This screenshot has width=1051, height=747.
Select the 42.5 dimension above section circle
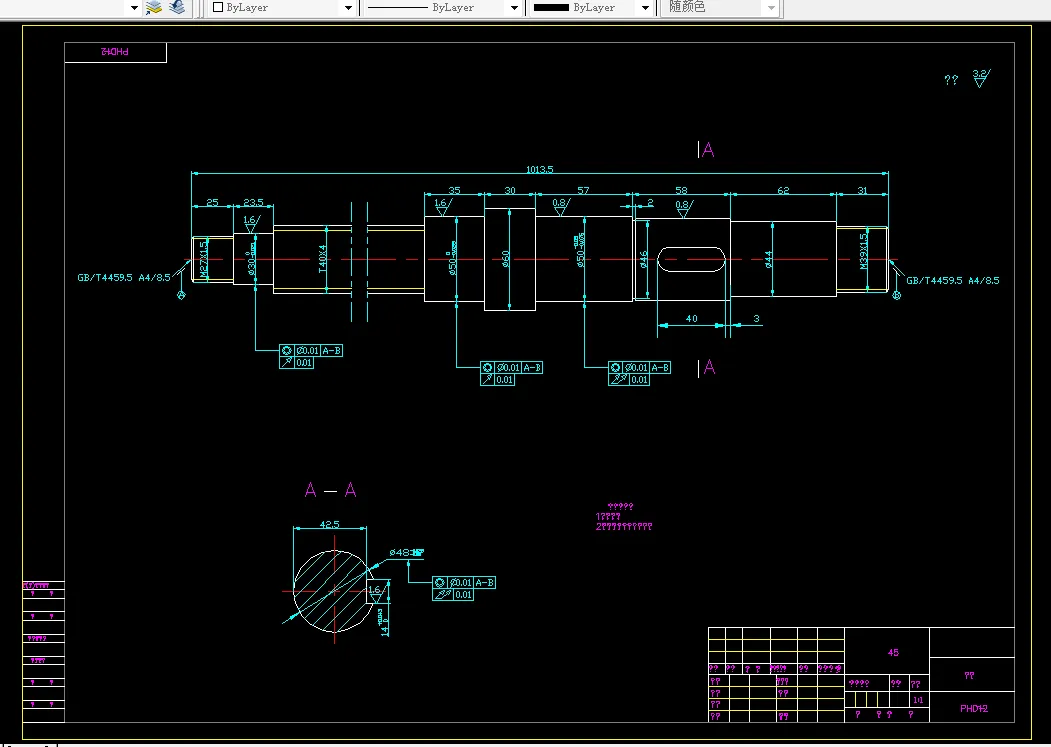(329, 524)
